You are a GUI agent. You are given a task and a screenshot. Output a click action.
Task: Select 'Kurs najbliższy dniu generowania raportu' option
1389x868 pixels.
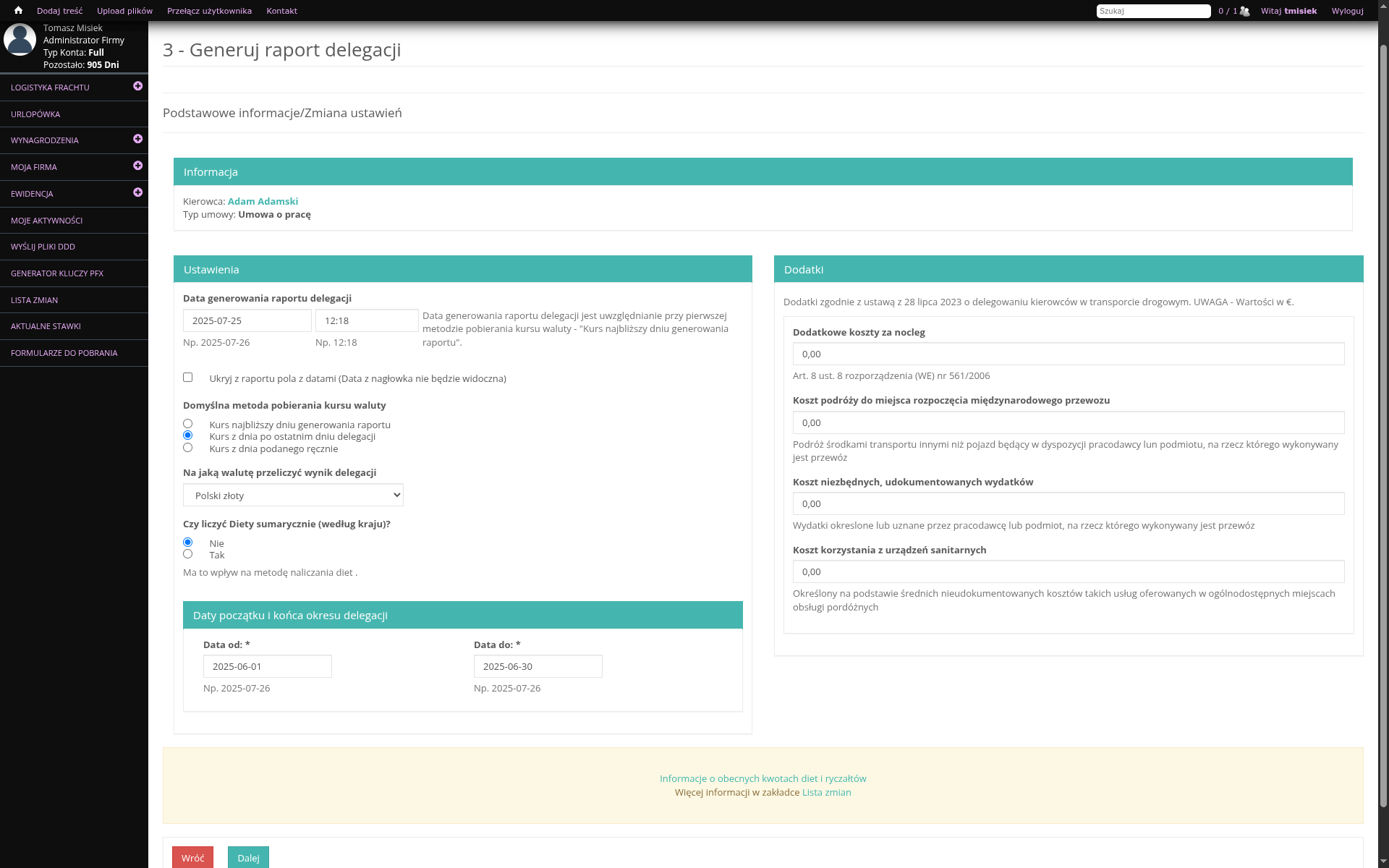pyautogui.click(x=188, y=424)
